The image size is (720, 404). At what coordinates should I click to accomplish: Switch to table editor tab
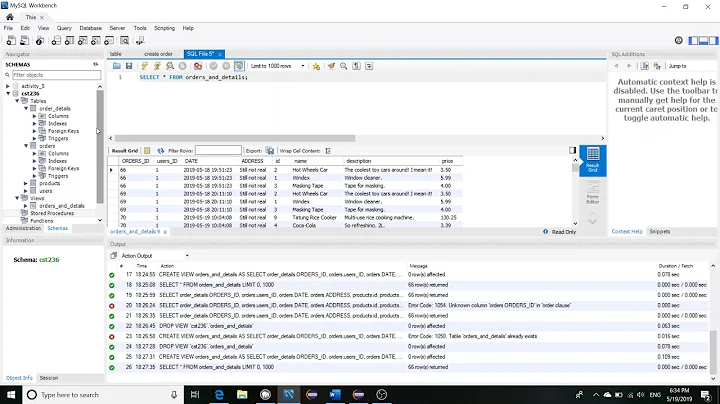pyautogui.click(x=116, y=54)
